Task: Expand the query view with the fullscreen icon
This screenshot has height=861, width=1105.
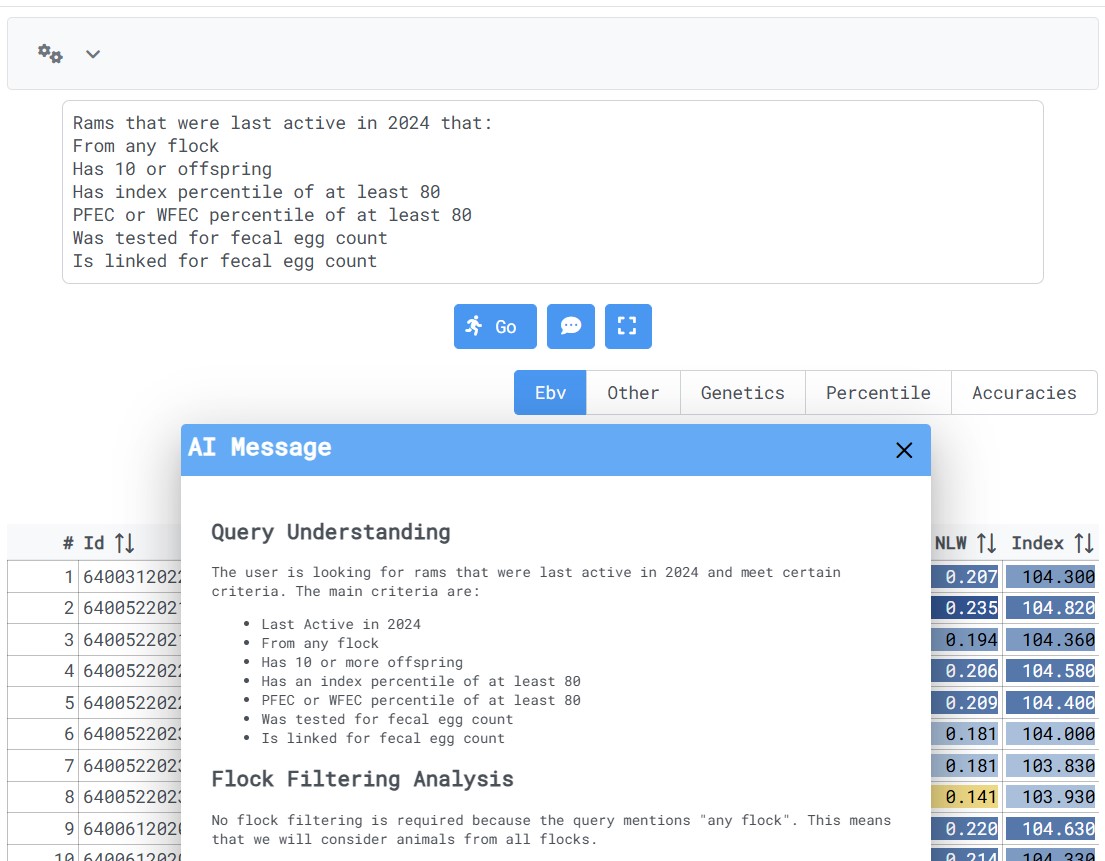Action: tap(628, 326)
